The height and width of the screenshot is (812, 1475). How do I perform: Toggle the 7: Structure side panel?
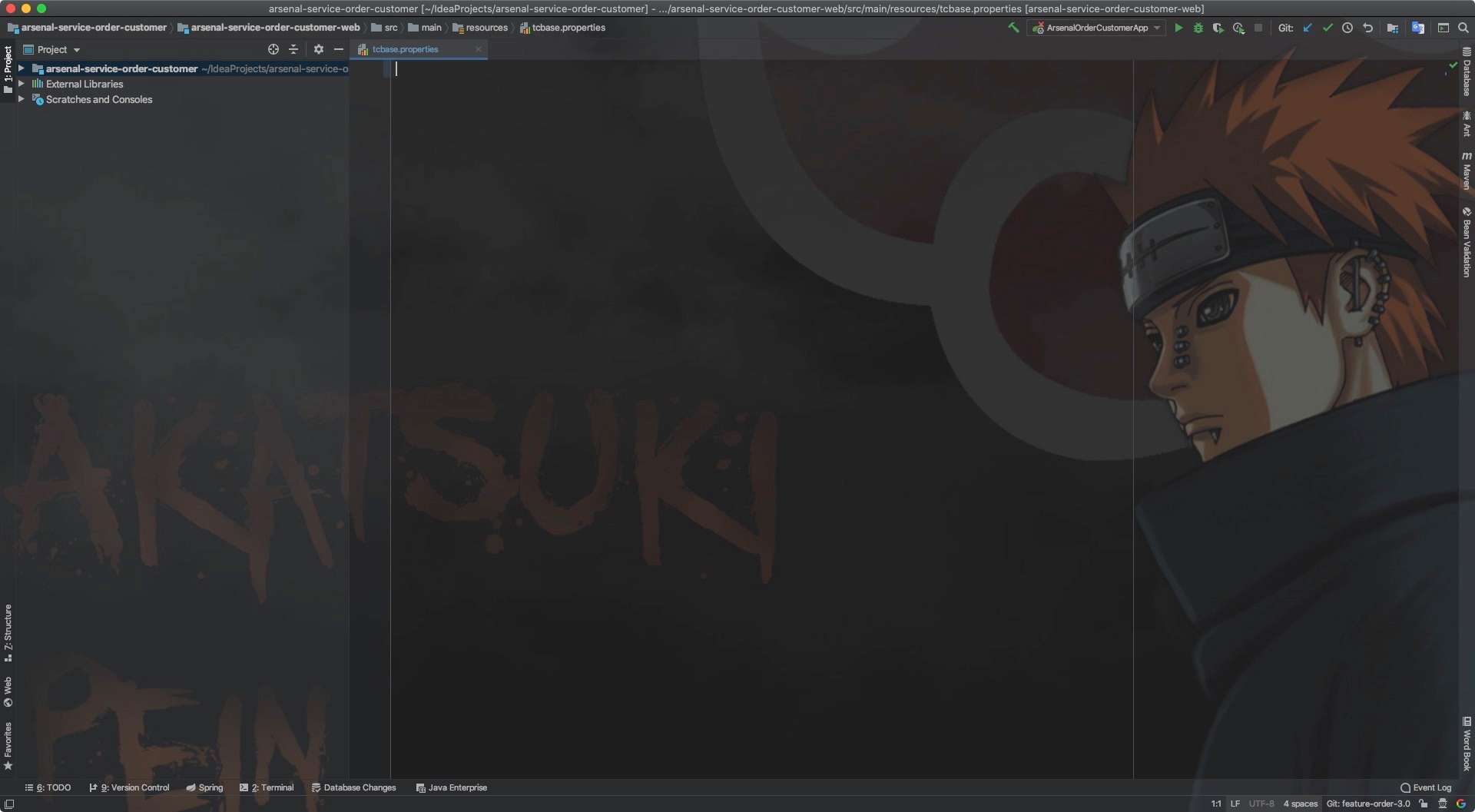coord(8,633)
